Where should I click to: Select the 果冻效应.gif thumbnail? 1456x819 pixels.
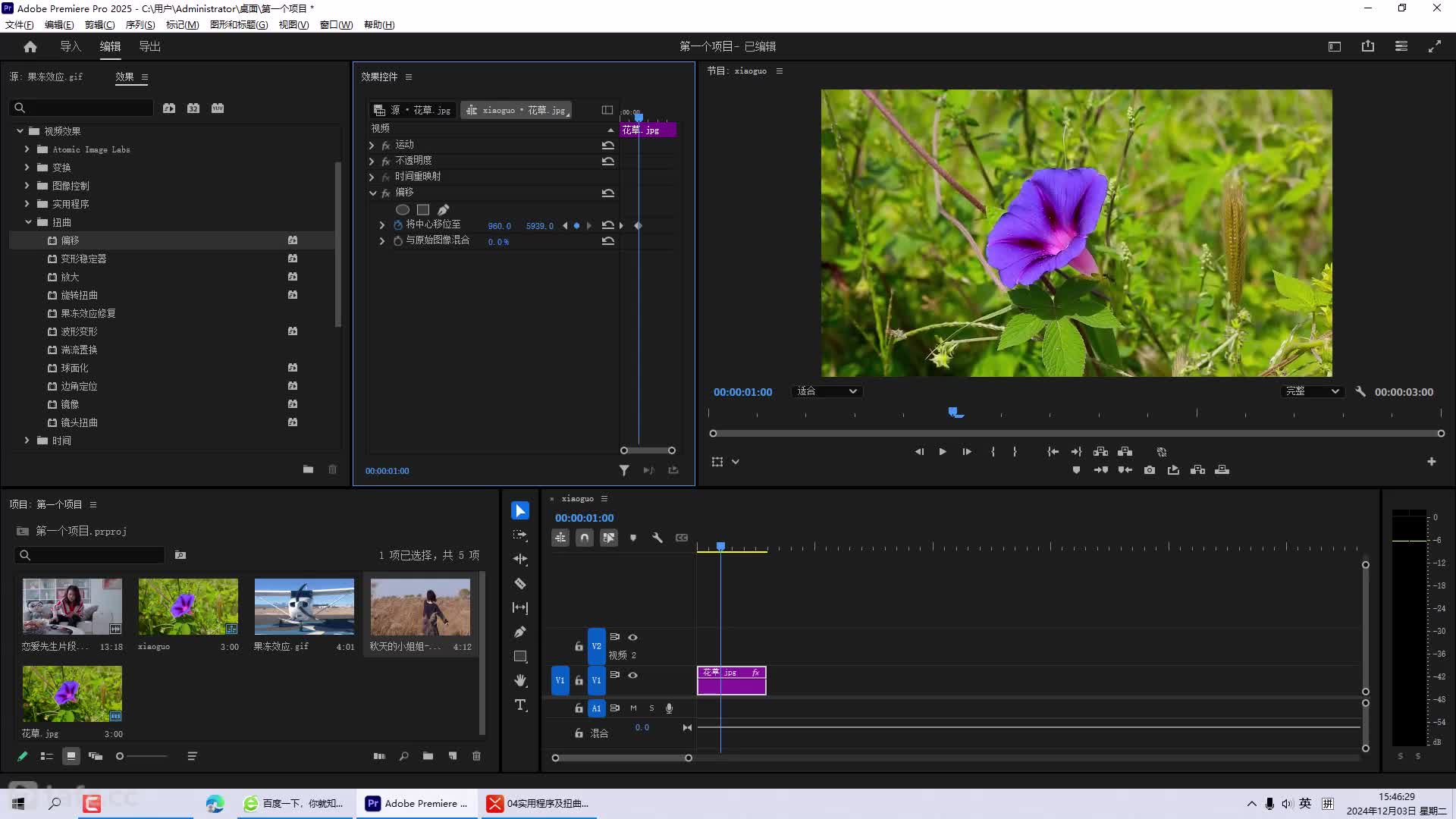(304, 607)
